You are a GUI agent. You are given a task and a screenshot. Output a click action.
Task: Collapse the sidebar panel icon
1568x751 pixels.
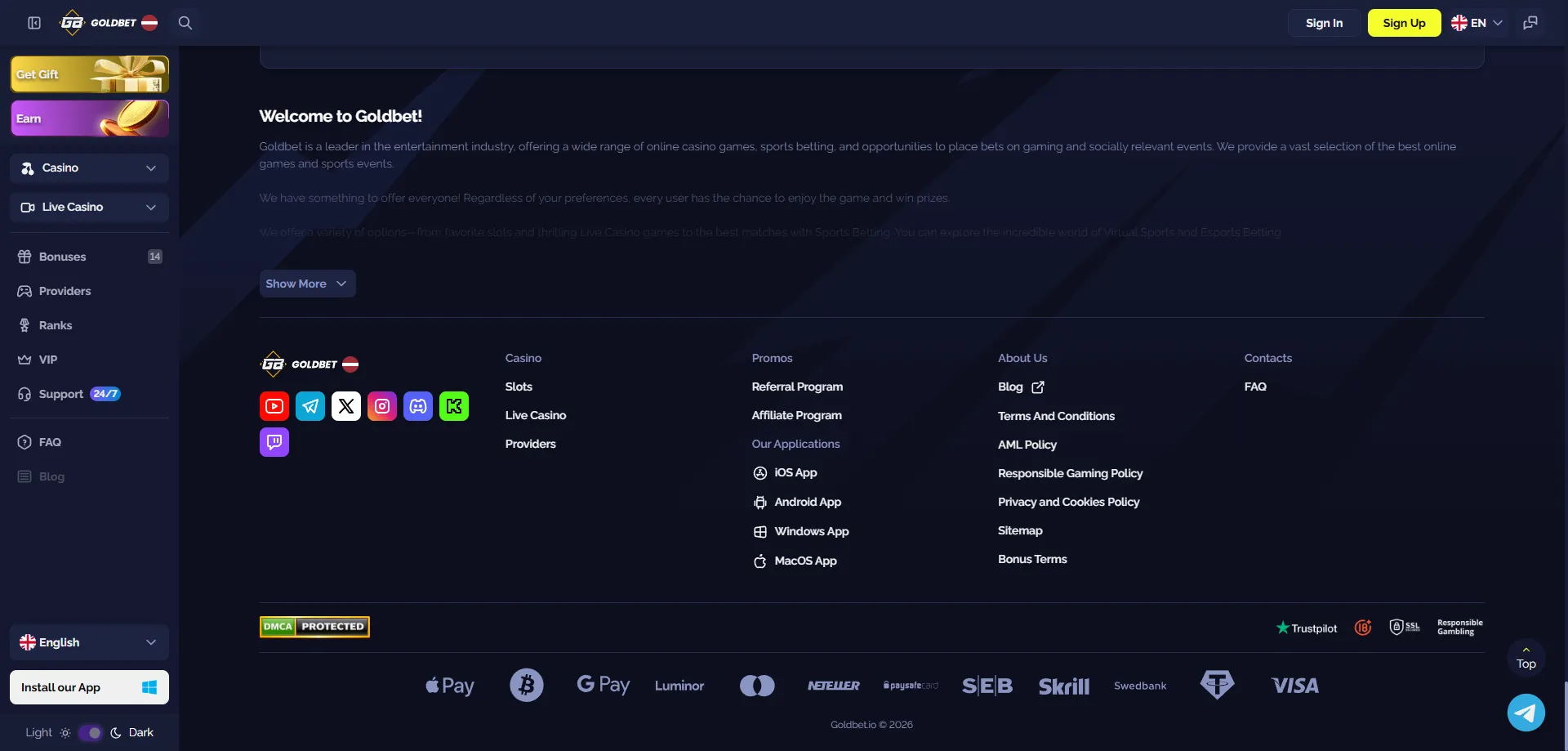click(x=34, y=23)
